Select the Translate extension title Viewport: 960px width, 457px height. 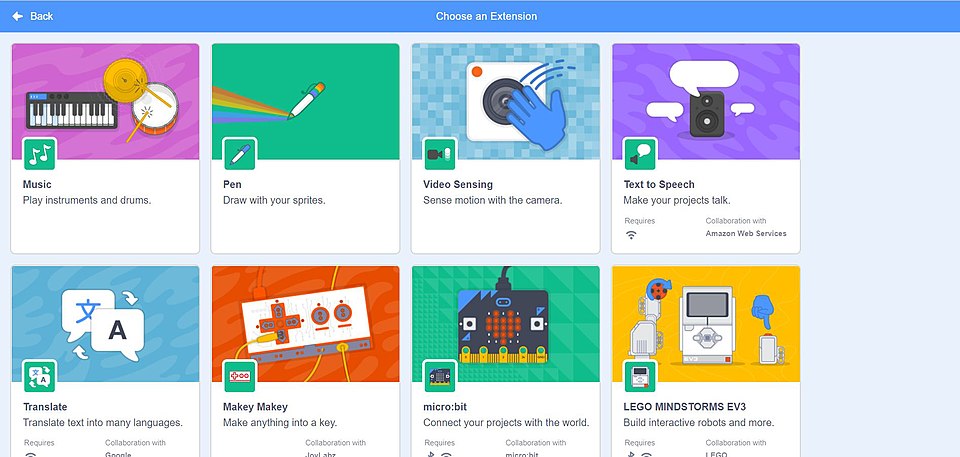pos(45,407)
